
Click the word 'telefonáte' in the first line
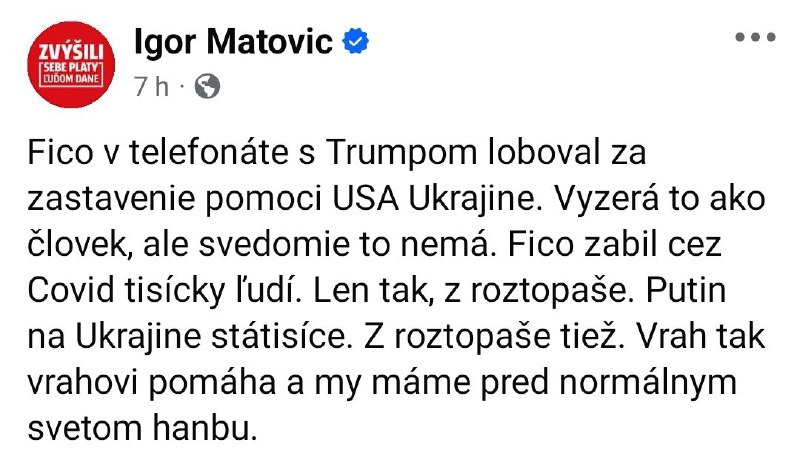(209, 152)
